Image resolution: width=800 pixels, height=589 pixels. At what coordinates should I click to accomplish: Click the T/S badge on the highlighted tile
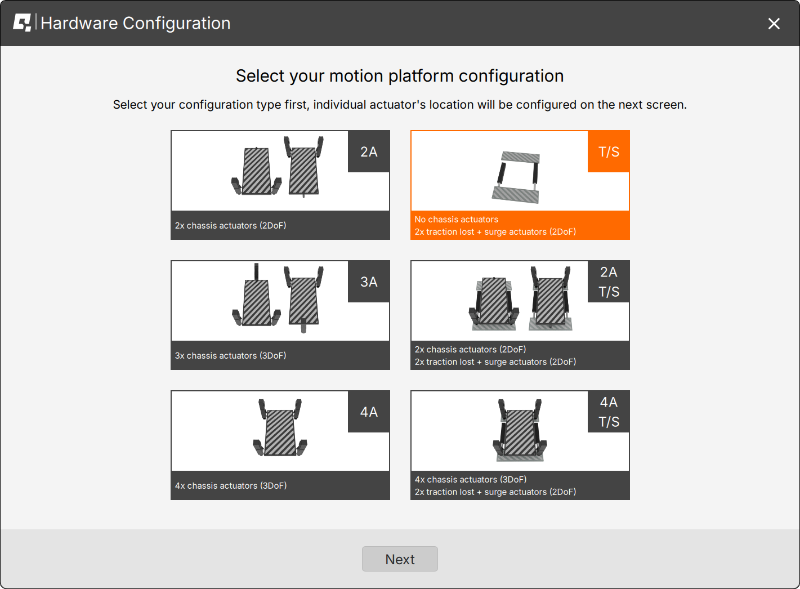coord(609,152)
